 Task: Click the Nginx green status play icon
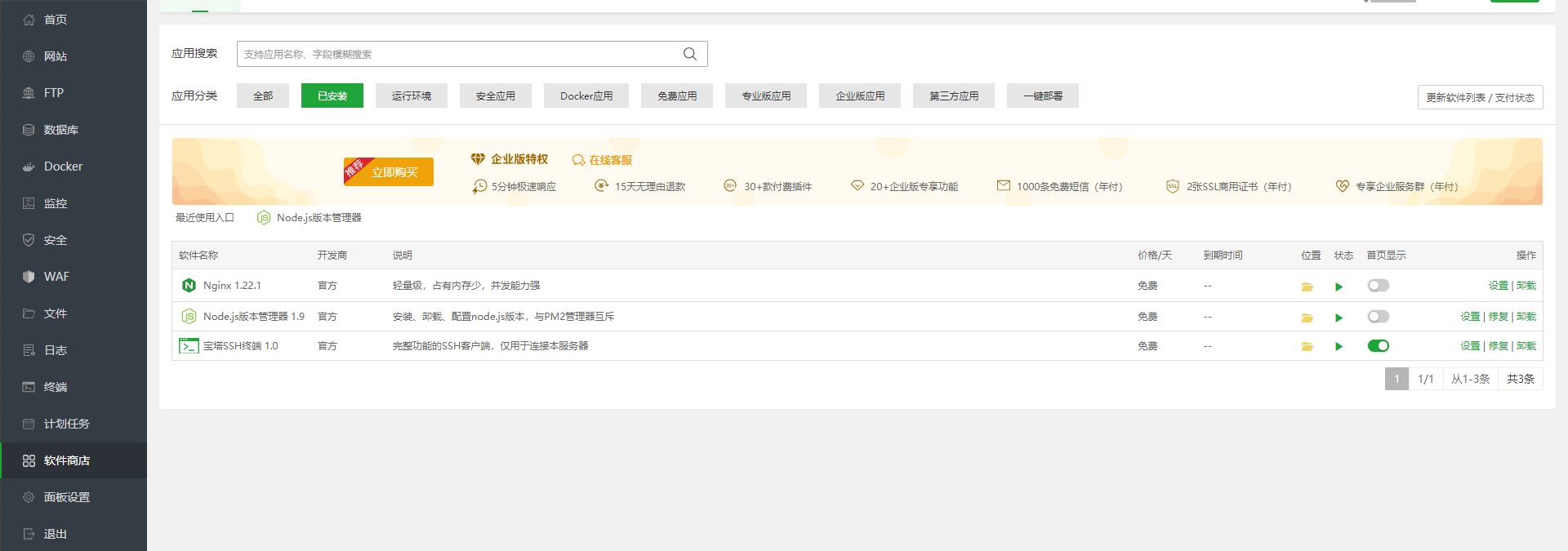point(1339,287)
